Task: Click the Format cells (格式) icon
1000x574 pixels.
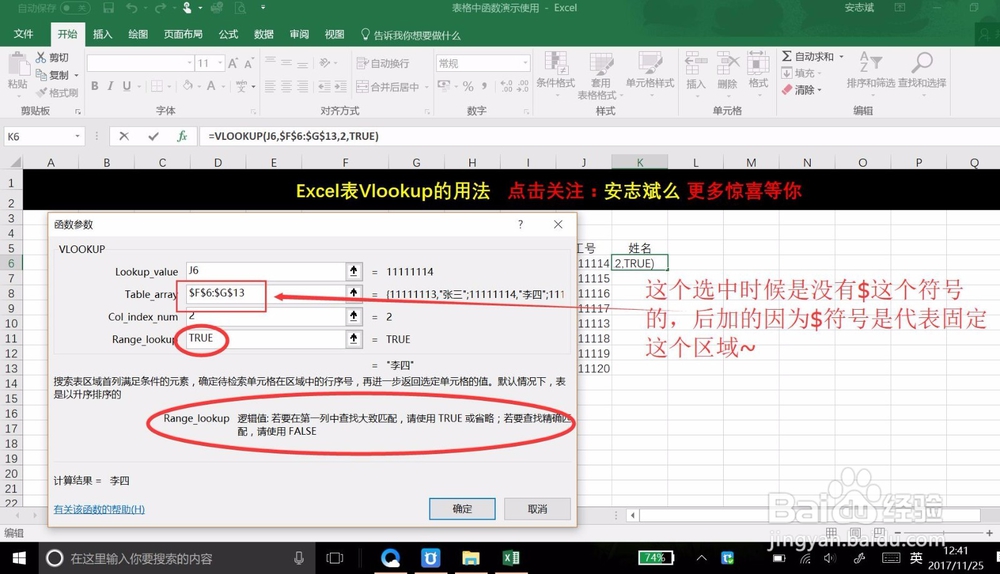Action: click(x=758, y=63)
